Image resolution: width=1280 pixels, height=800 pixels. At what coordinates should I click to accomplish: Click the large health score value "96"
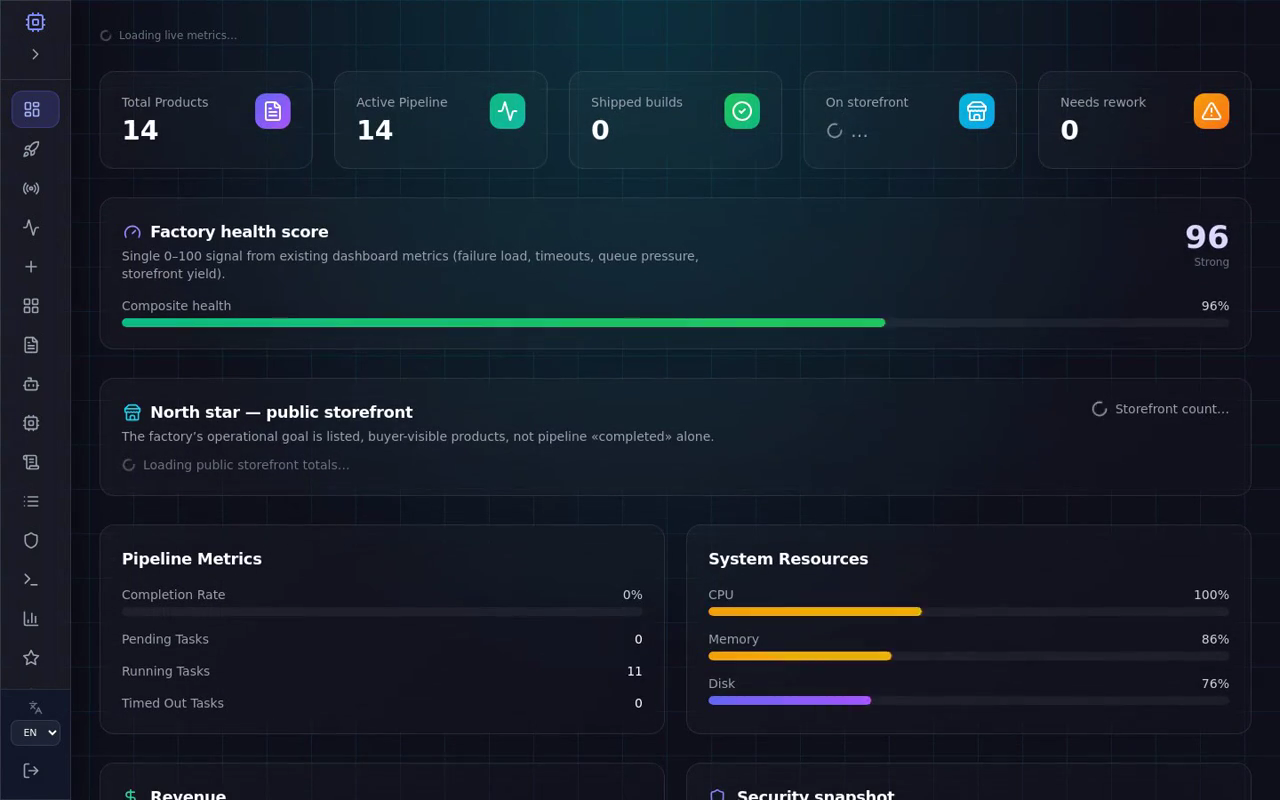click(x=1207, y=237)
